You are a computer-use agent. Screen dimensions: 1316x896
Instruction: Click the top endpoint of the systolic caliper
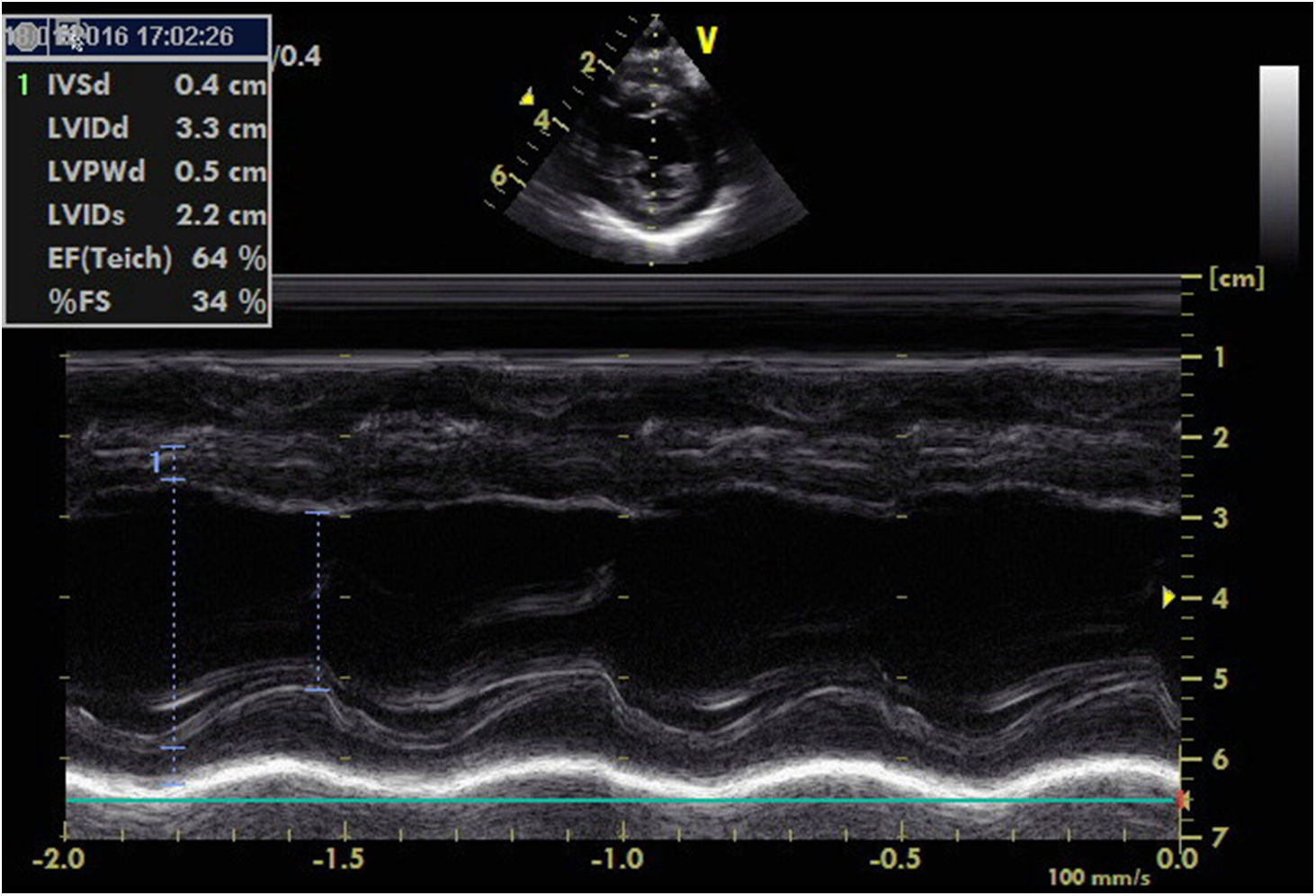click(318, 513)
